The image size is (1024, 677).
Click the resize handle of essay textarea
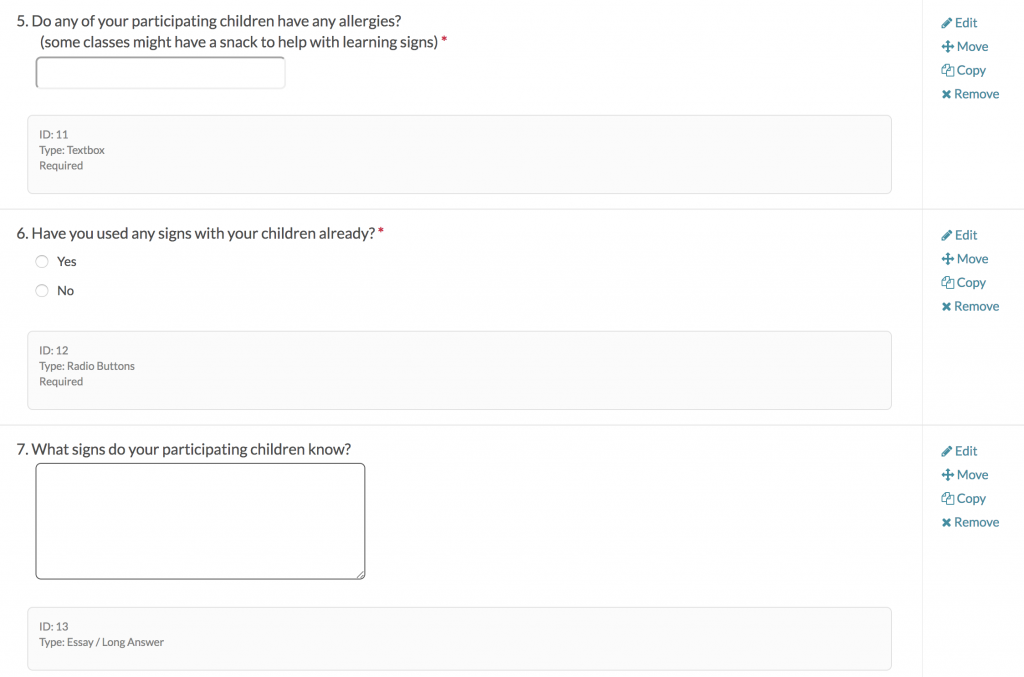click(x=360, y=574)
